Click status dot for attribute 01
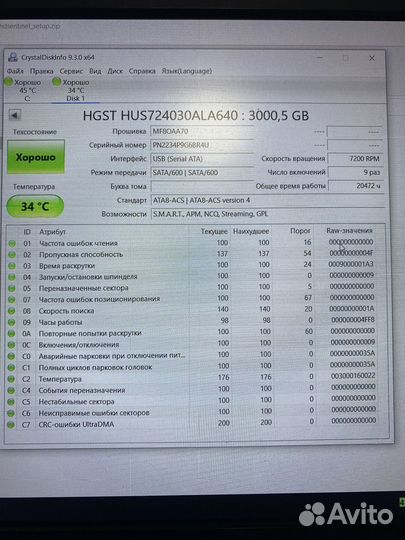Screen dimensions: 405x540 pos(12,243)
